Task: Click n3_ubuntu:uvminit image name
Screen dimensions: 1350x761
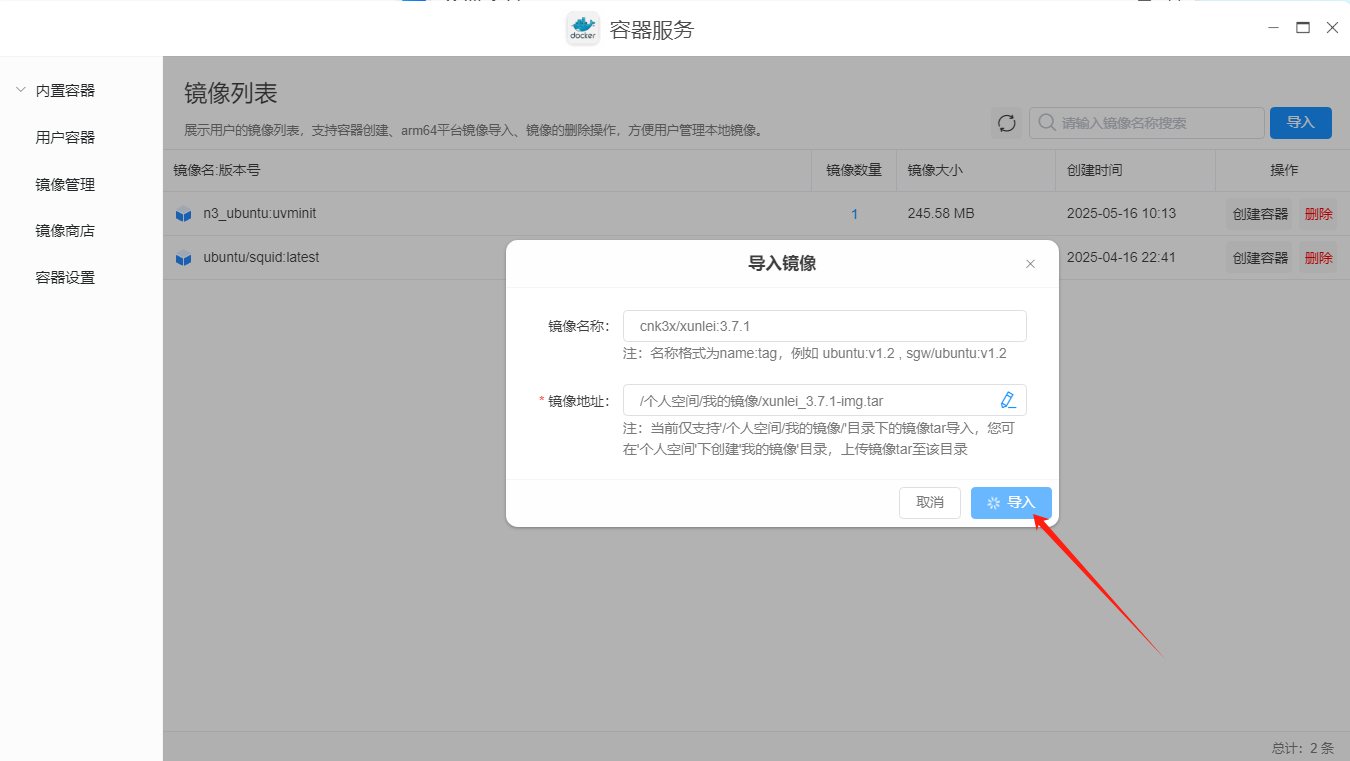Action: click(260, 213)
